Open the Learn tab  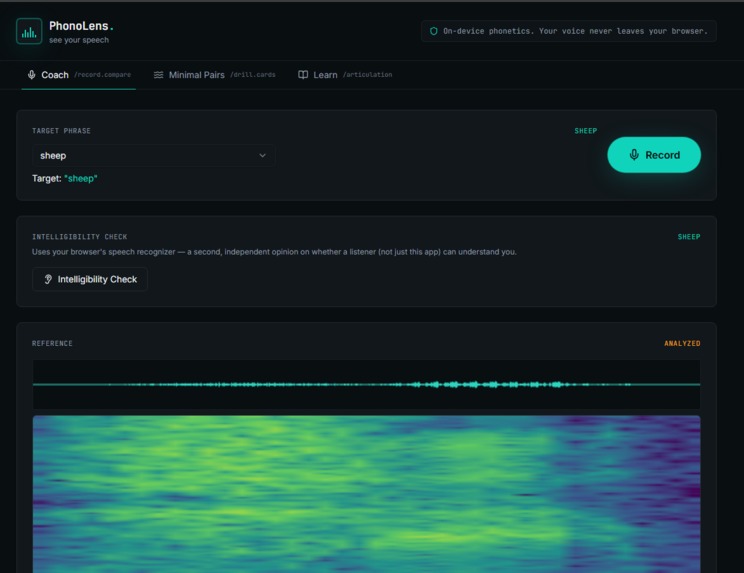[345, 75]
